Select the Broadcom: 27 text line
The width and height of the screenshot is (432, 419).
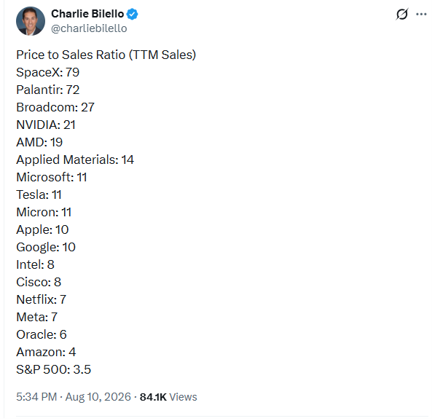(x=55, y=107)
